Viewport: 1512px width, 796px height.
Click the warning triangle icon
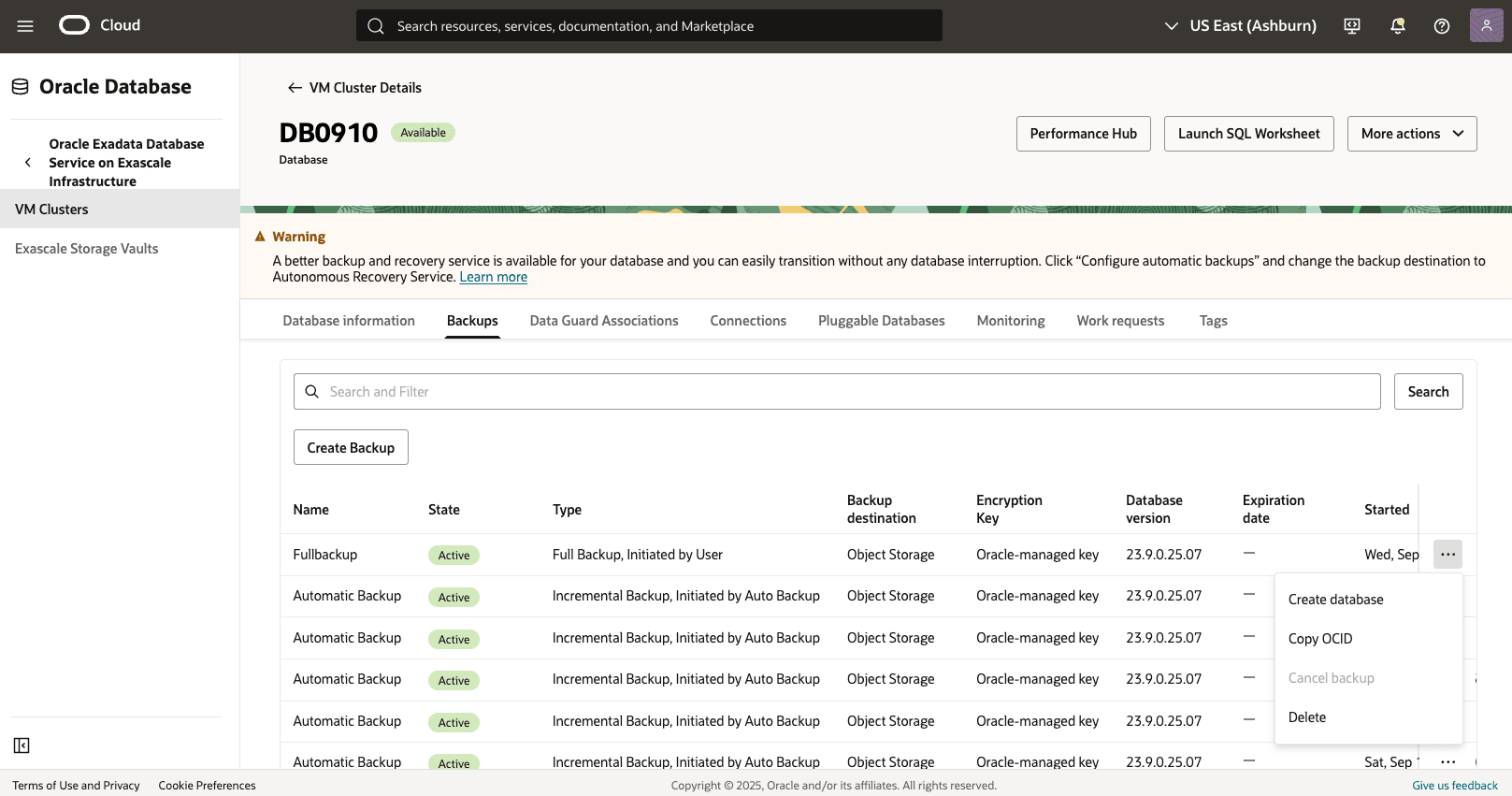point(261,237)
